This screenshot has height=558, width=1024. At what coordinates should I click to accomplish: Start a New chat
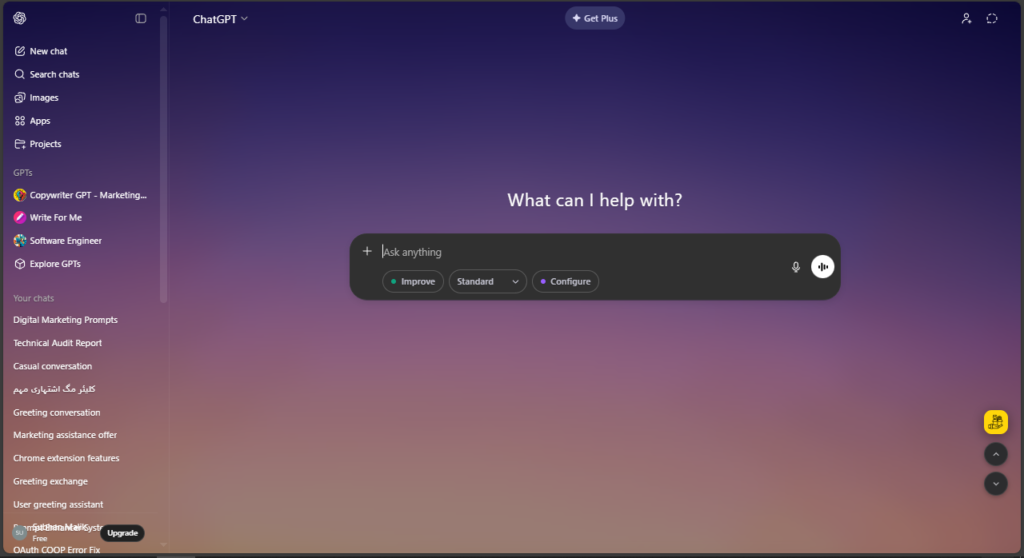pyautogui.click(x=48, y=51)
